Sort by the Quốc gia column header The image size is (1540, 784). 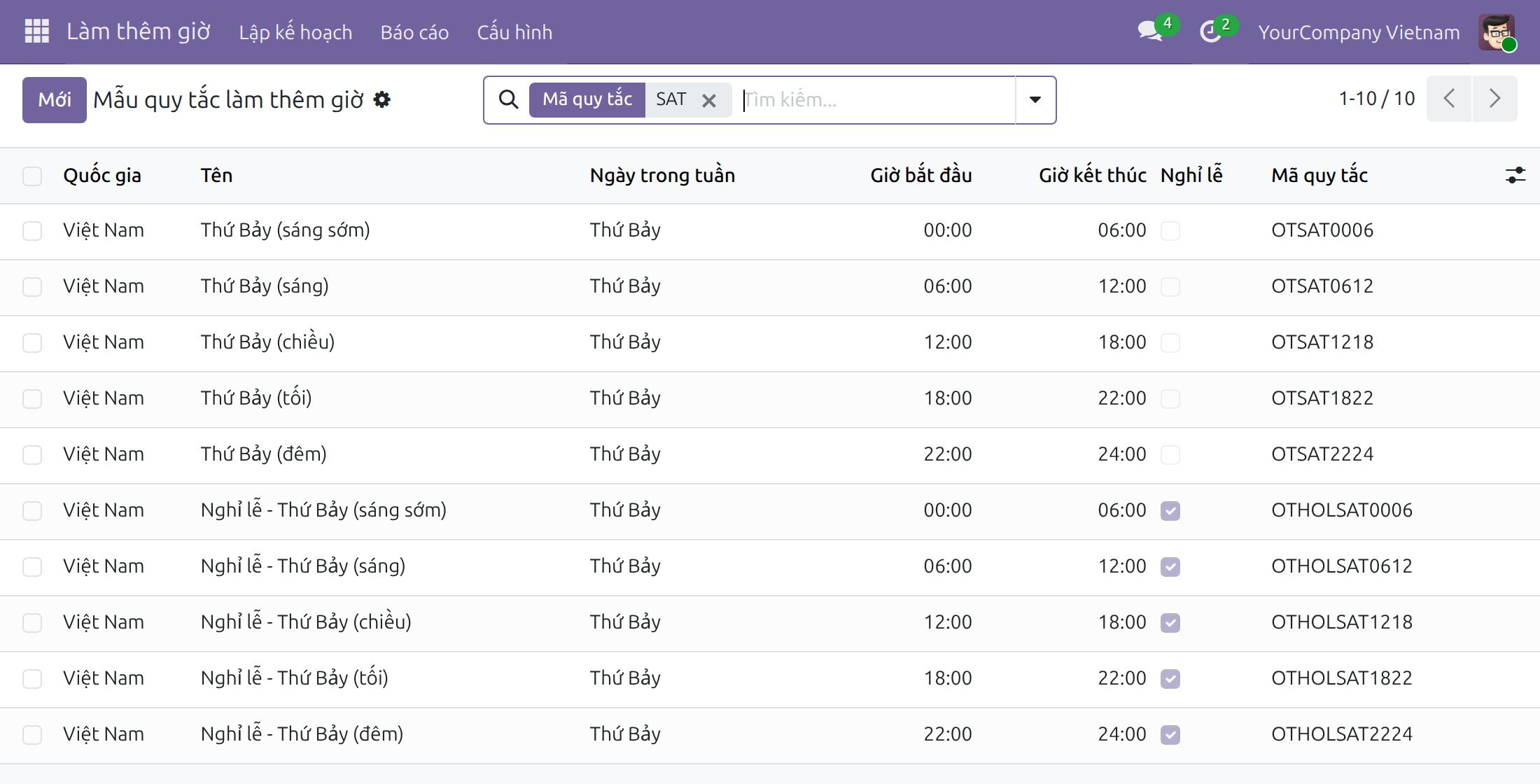tap(102, 175)
